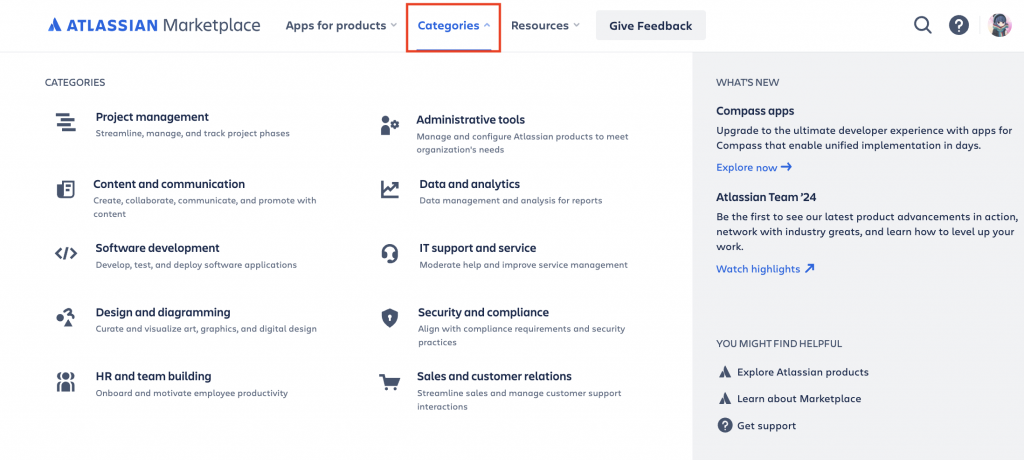Click the Project management category icon
The image size is (1024, 460).
pos(66,123)
